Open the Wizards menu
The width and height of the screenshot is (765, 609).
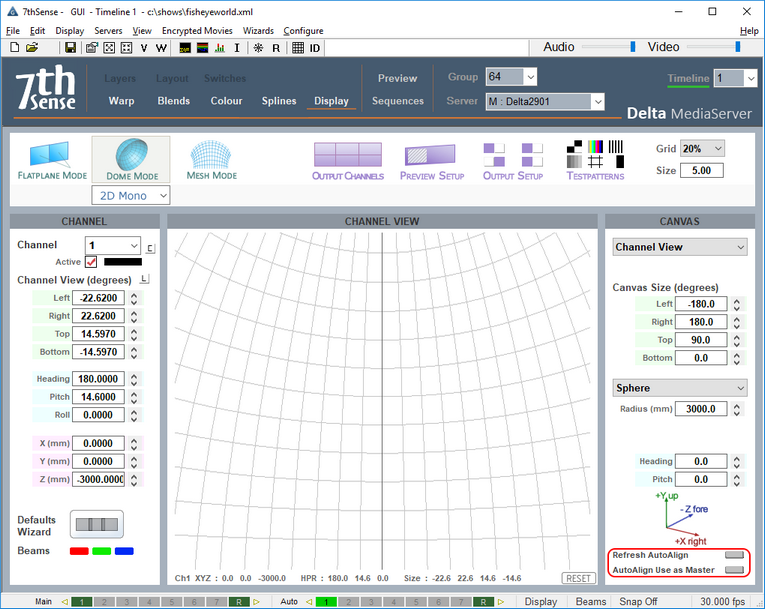[x=258, y=31]
